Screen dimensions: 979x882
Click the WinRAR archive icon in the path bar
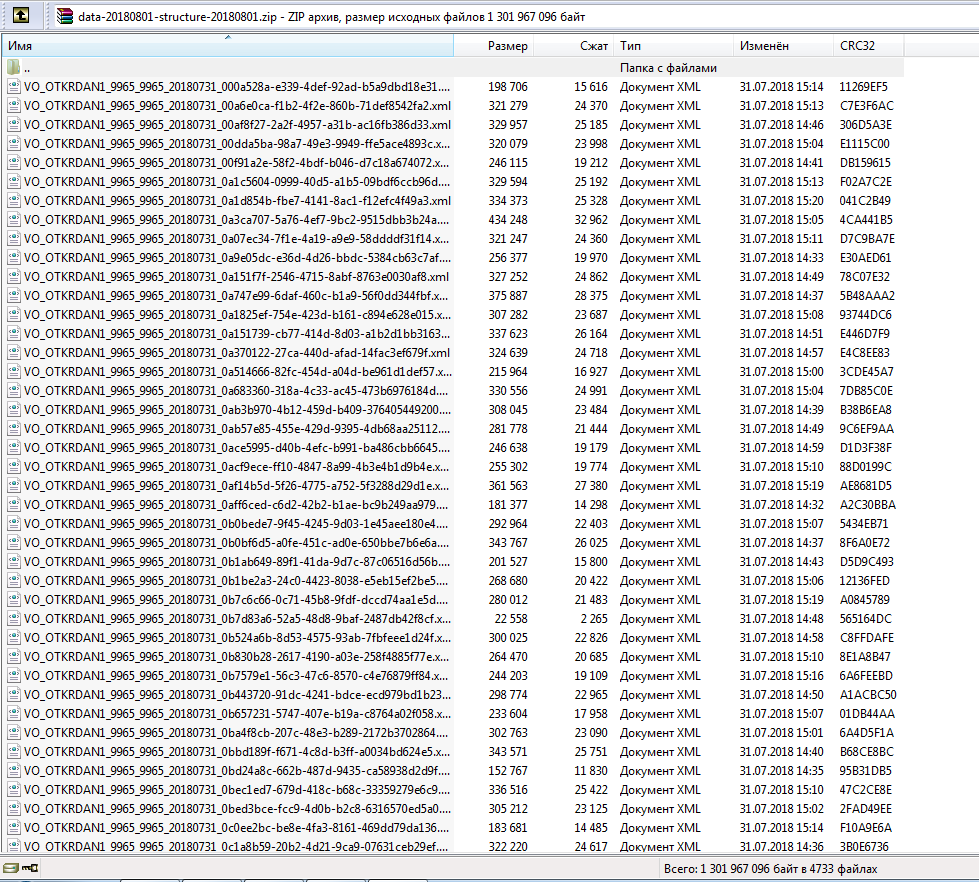pos(65,16)
